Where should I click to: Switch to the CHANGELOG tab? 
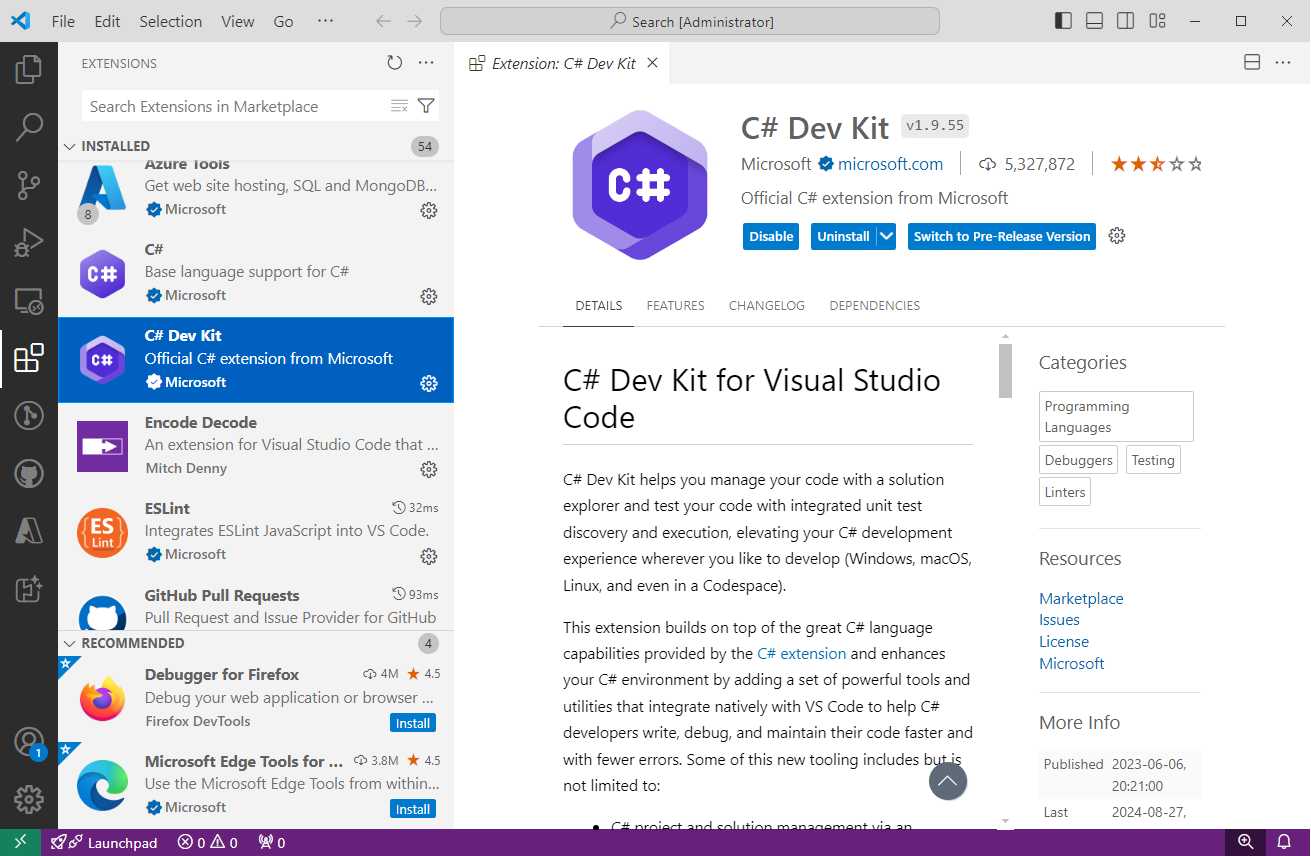[x=767, y=306]
